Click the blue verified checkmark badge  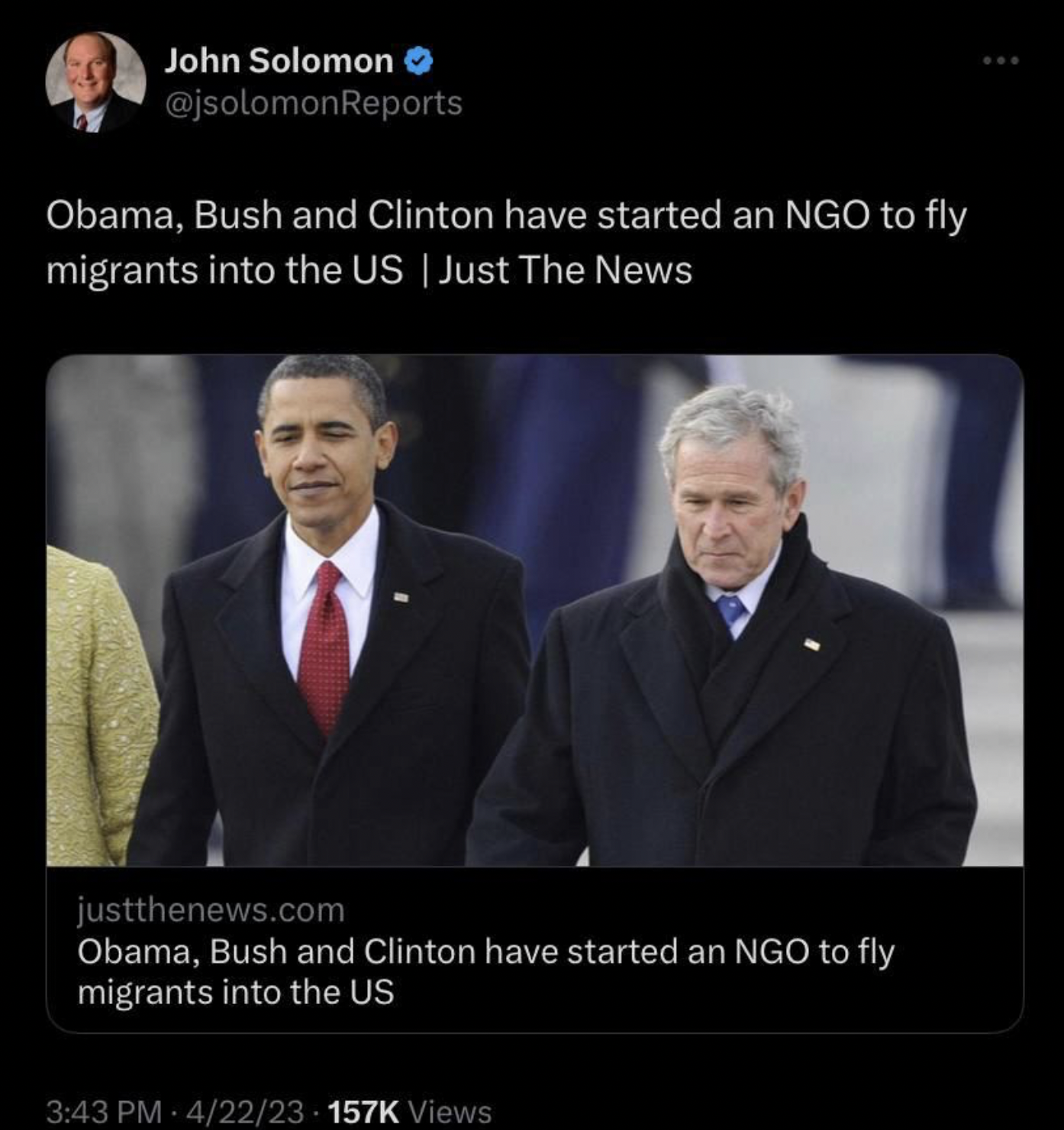418,60
